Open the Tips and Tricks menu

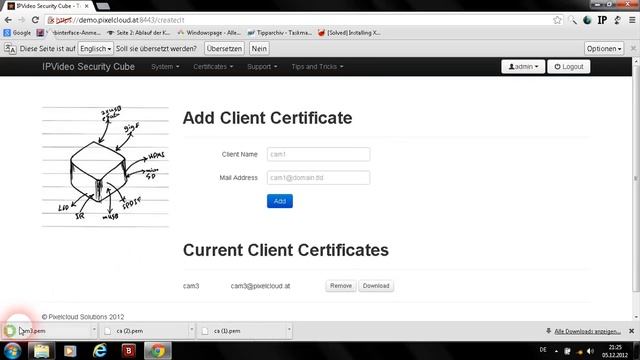point(317,67)
